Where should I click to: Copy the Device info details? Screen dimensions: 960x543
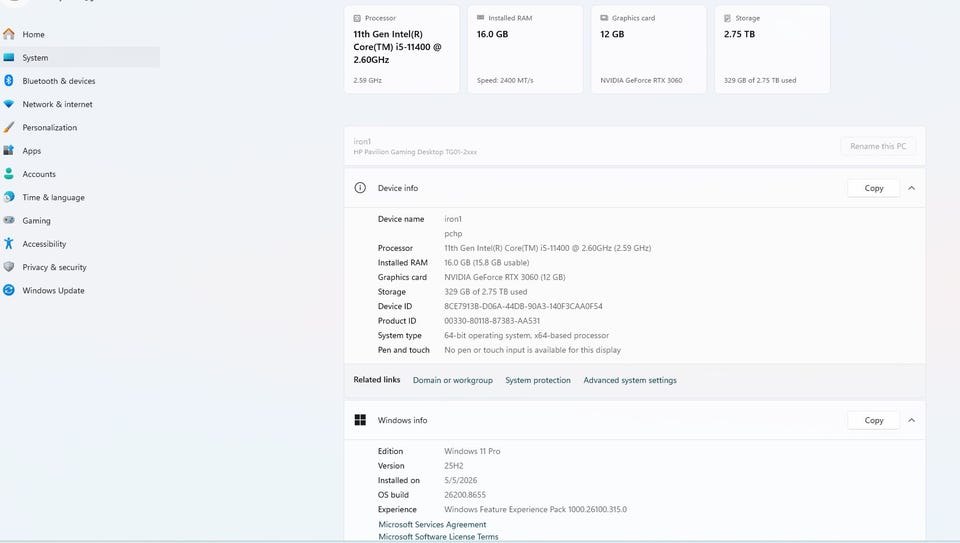click(x=874, y=188)
